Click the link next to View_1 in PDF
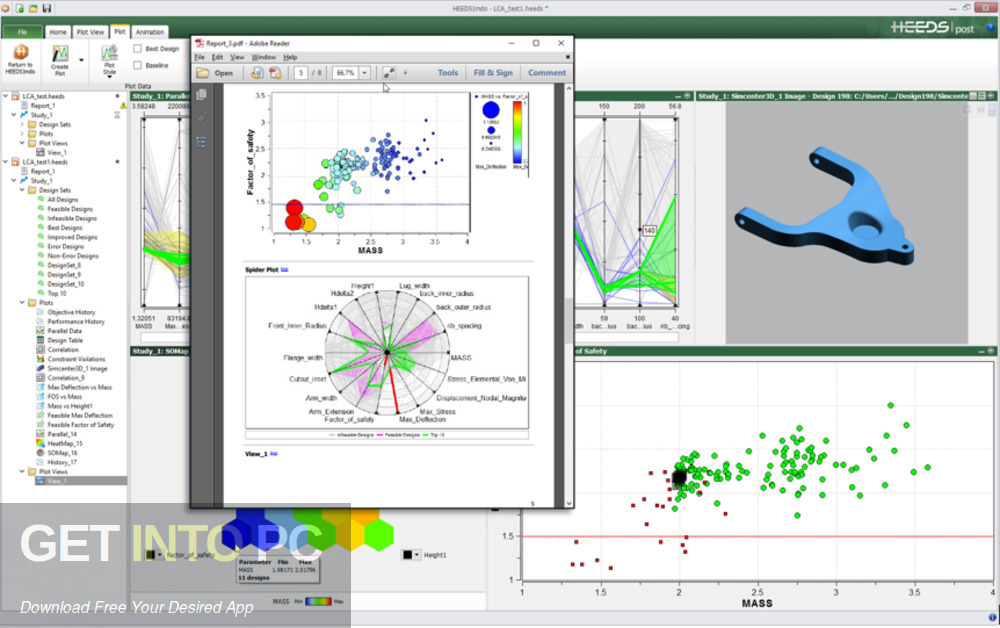This screenshot has height=628, width=1000. pyautogui.click(x=274, y=454)
